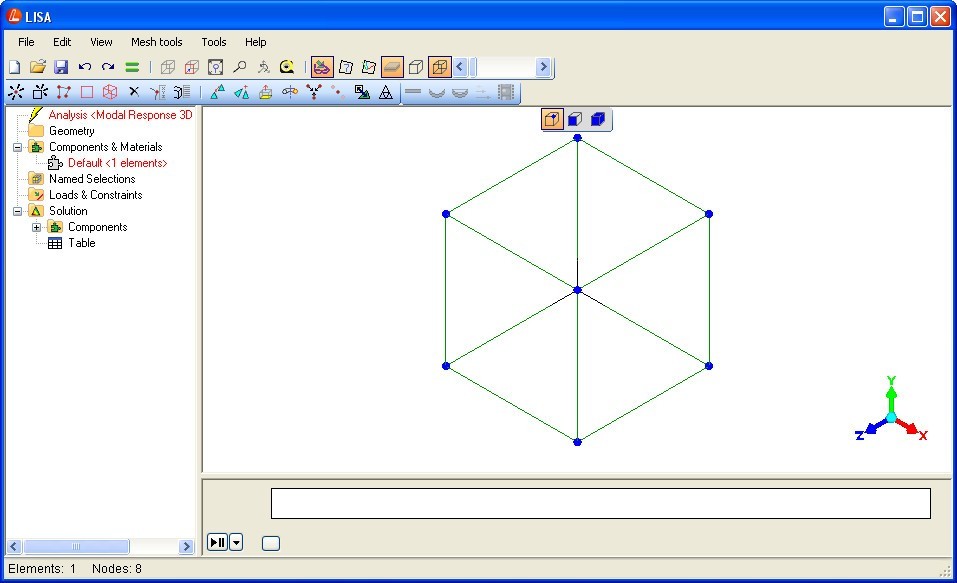Toggle the orange slab surface display

pos(392,67)
